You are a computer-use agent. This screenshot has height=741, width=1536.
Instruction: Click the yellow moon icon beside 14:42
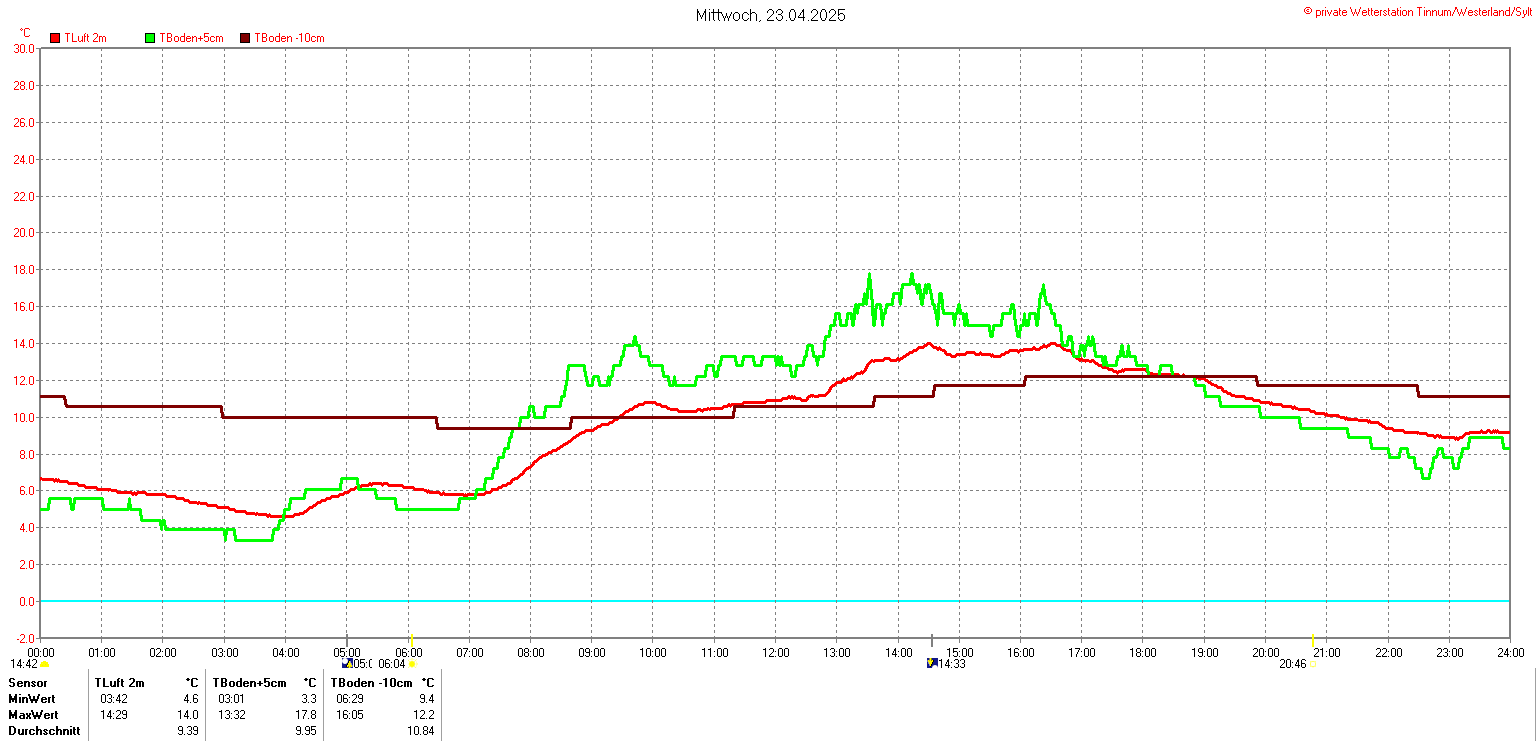coord(45,664)
